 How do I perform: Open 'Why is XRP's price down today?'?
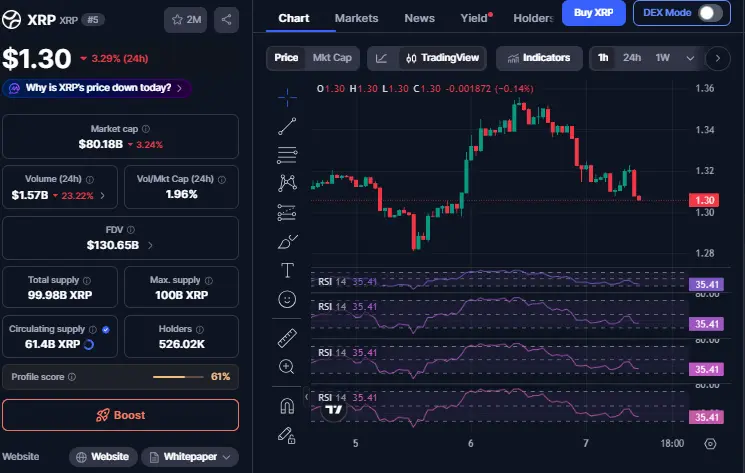pyautogui.click(x=97, y=88)
